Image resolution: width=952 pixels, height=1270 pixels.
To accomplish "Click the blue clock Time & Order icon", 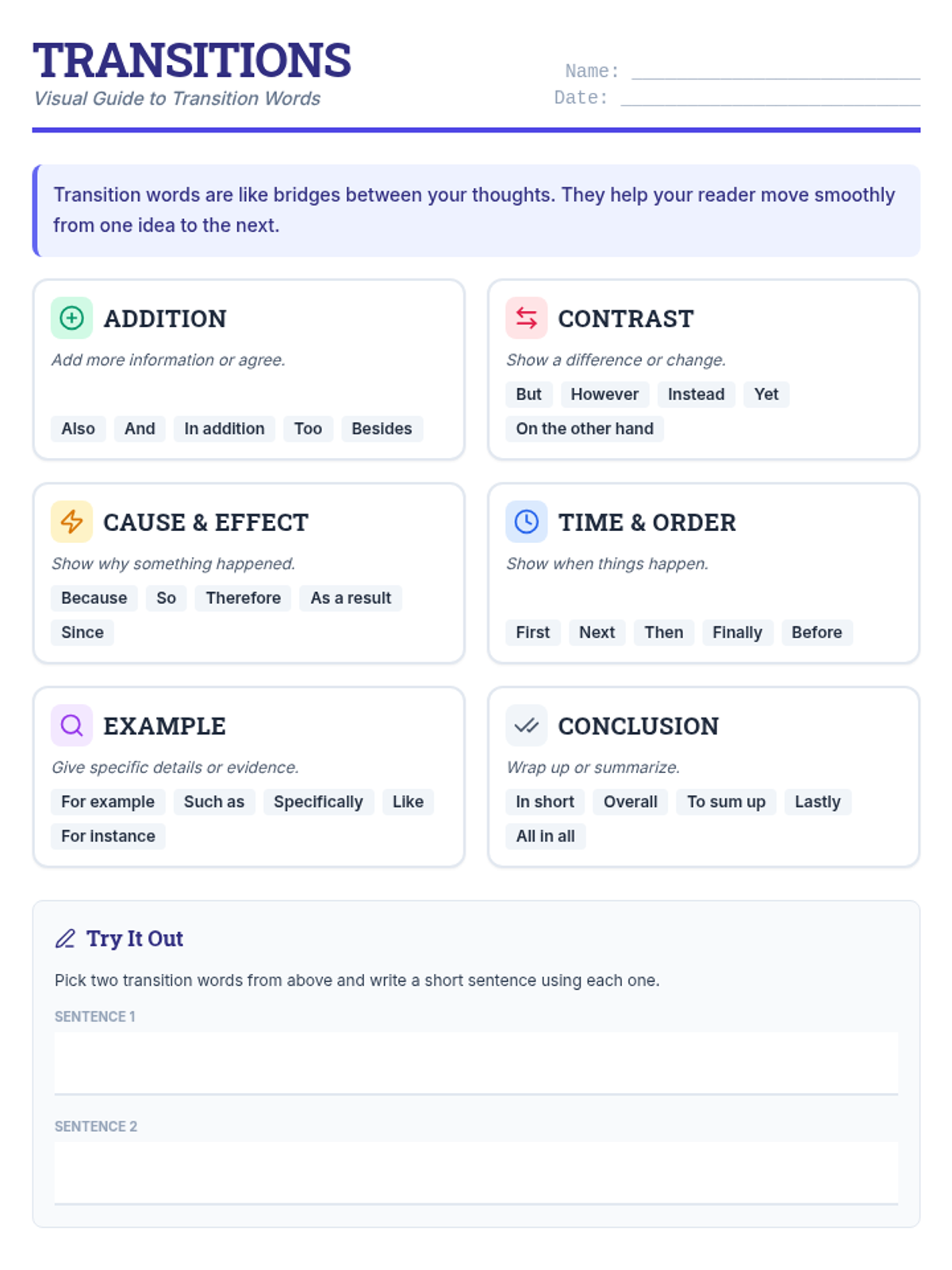I will (x=526, y=521).
